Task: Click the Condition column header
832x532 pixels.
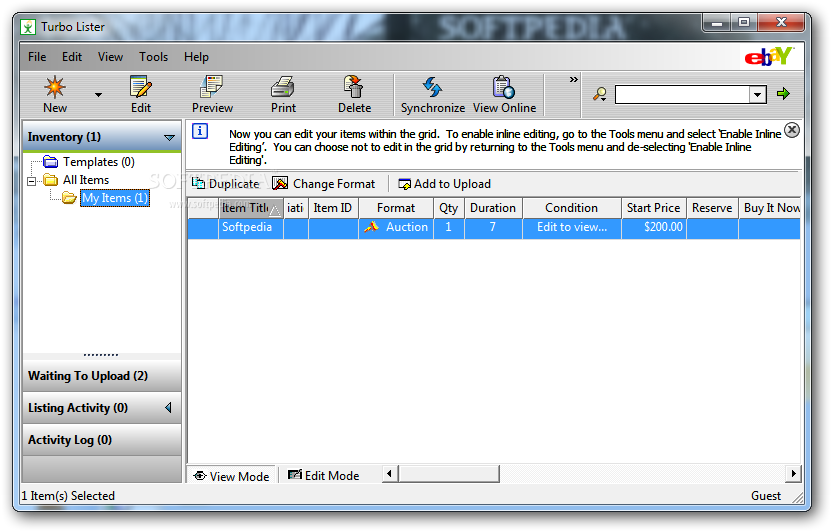Action: 571,208
